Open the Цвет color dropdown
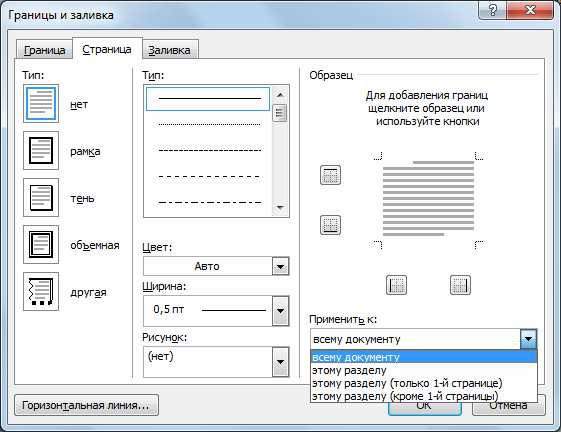Screen dimensions: 561x432 point(280,267)
